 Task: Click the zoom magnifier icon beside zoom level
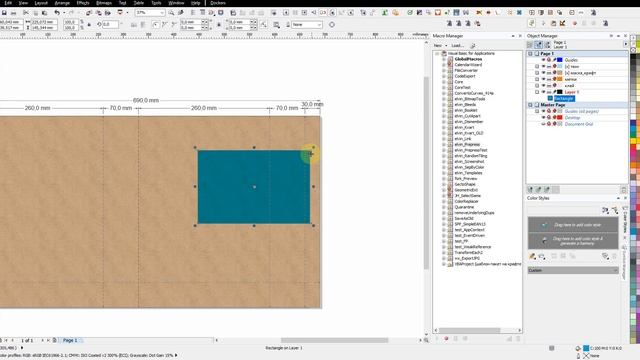pyautogui.click(x=171, y=13)
